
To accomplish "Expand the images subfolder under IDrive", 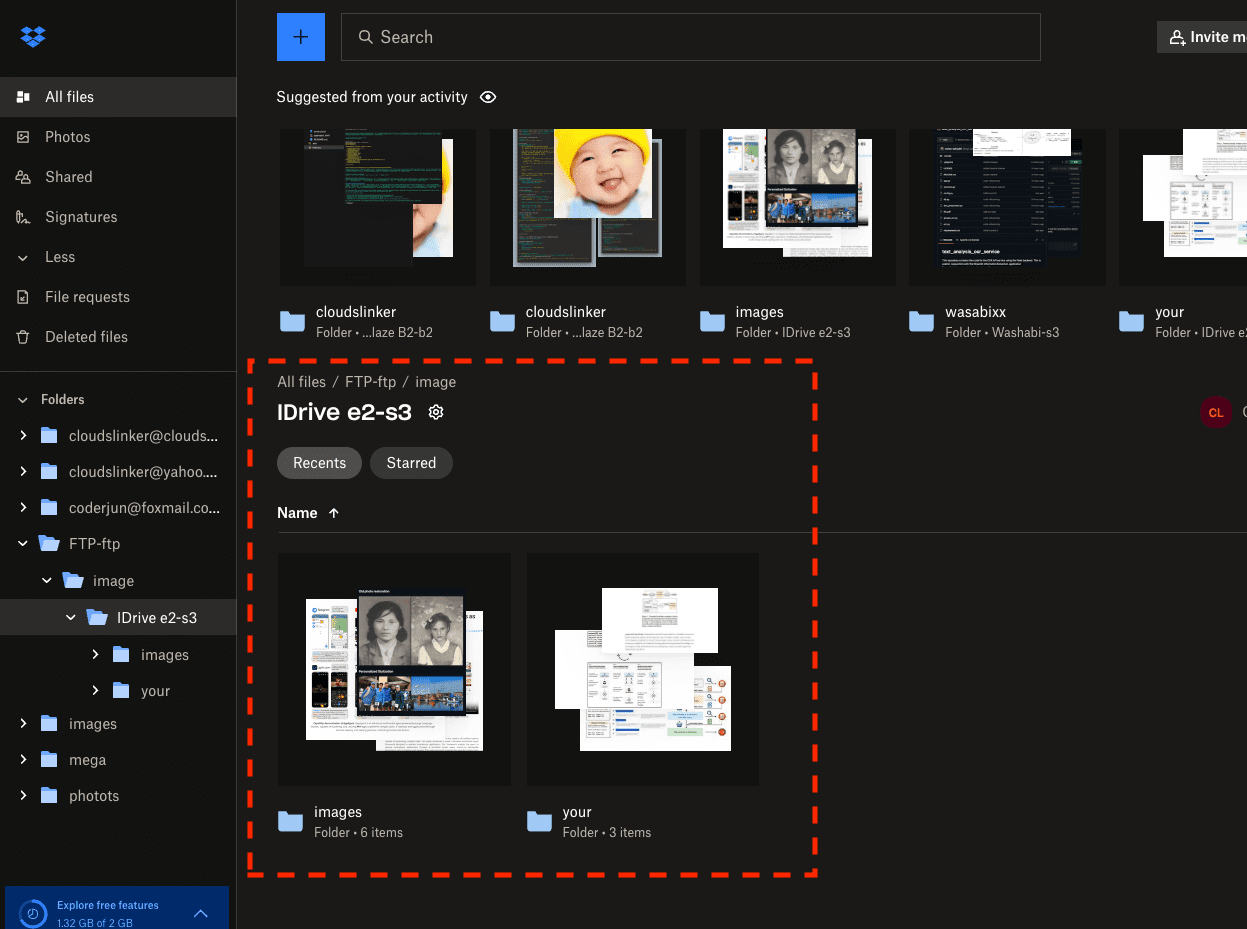I will click(x=95, y=655).
